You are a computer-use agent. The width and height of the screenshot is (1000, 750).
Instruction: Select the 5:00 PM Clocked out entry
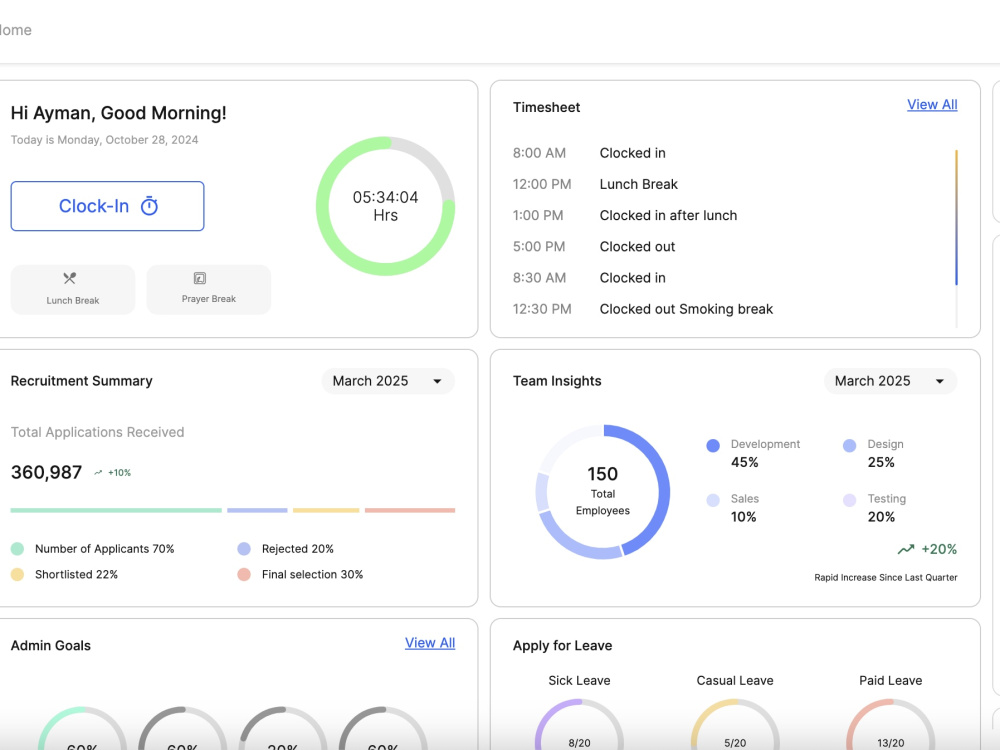[594, 247]
